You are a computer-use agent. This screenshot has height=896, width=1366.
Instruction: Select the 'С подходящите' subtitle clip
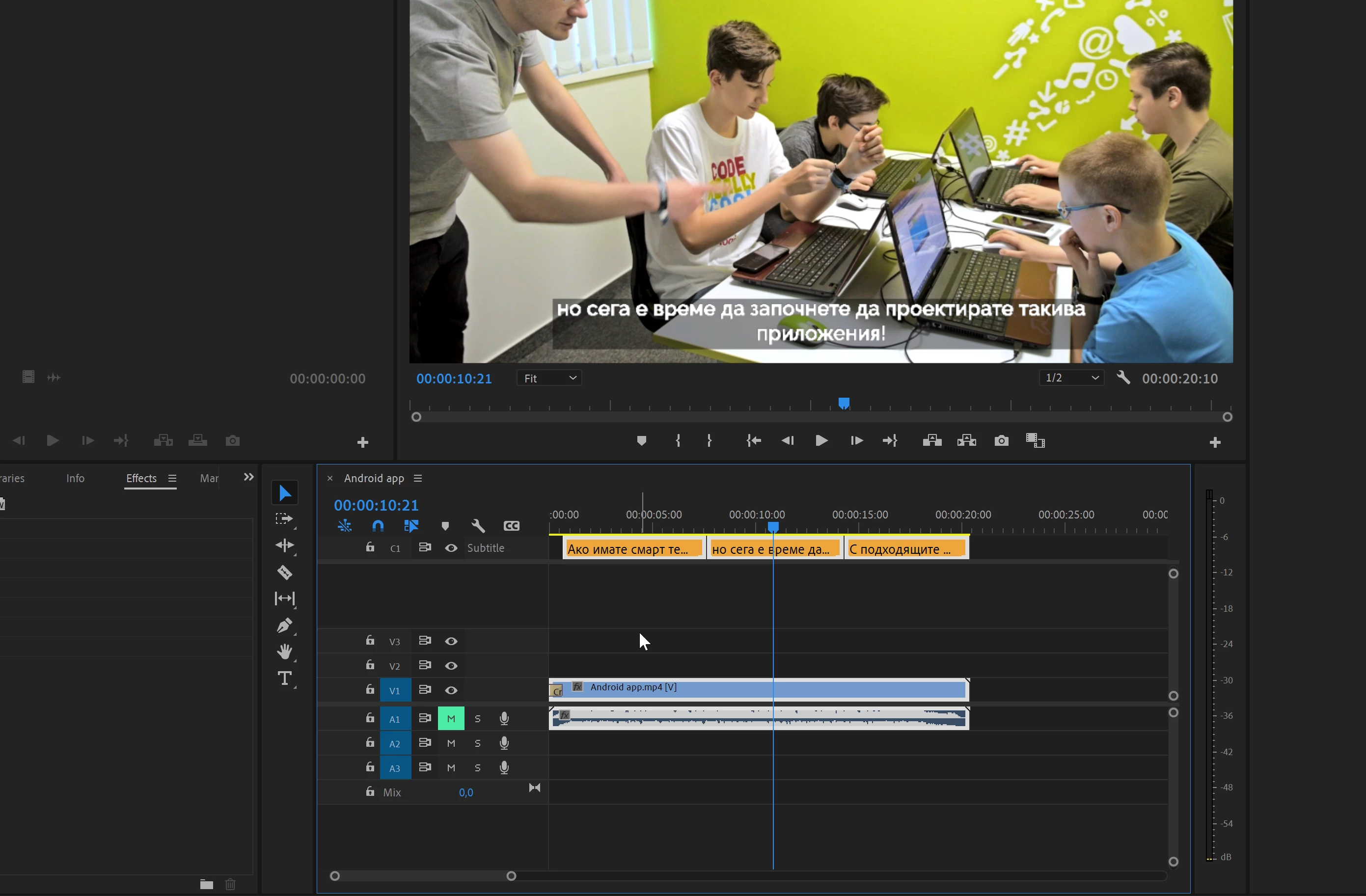pyautogui.click(x=906, y=549)
